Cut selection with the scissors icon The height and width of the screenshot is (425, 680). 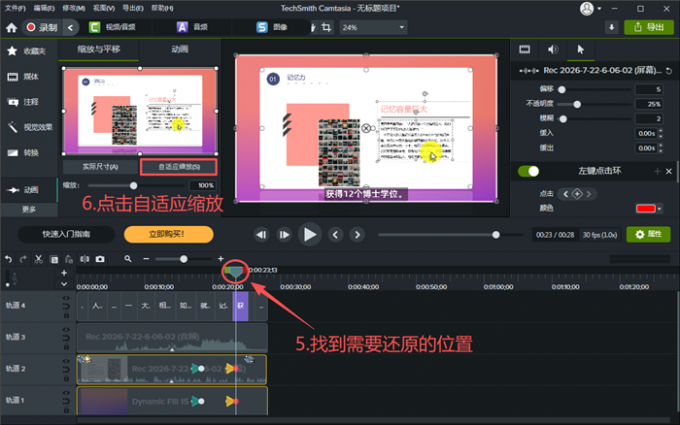[x=39, y=259]
